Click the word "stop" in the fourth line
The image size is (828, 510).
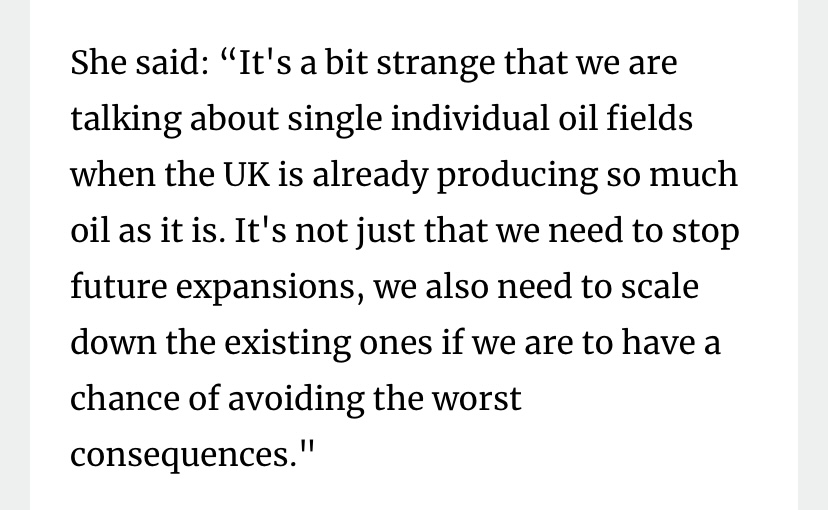705,232
